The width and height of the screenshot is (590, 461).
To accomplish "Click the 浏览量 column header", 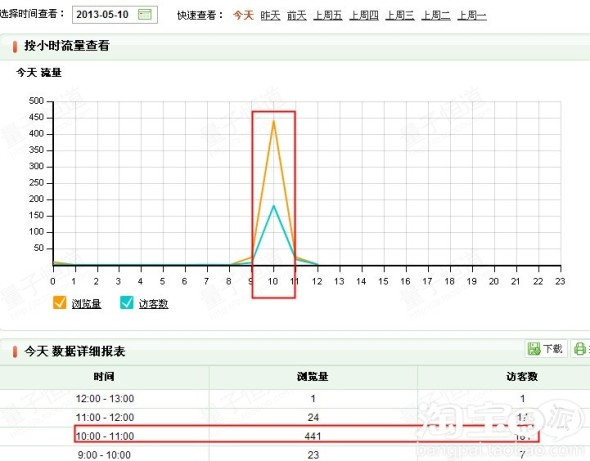I will (x=312, y=376).
